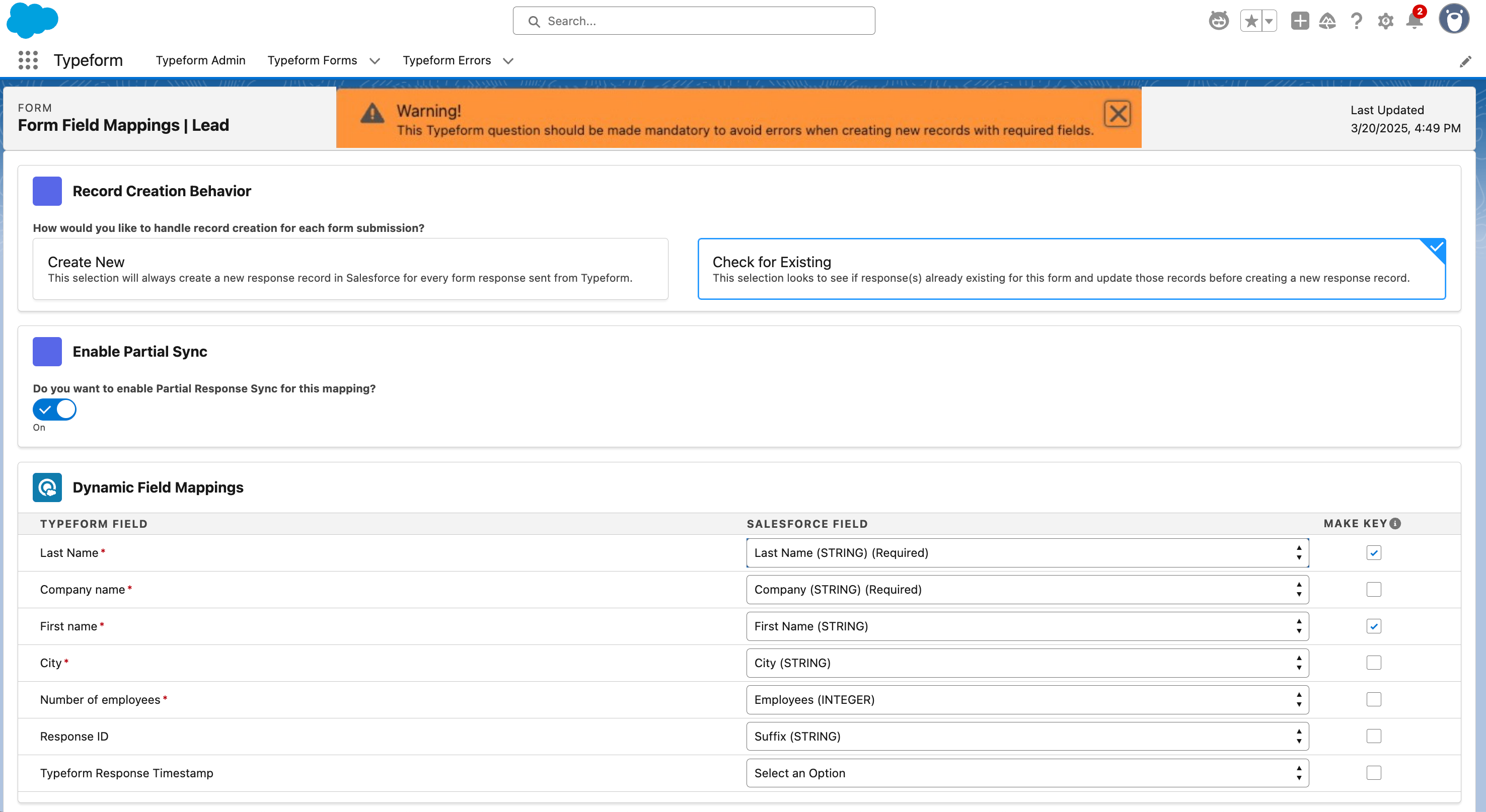The width and height of the screenshot is (1486, 812).
Task: Open the Last Name Salesforce field dropdown
Action: [x=1027, y=552]
